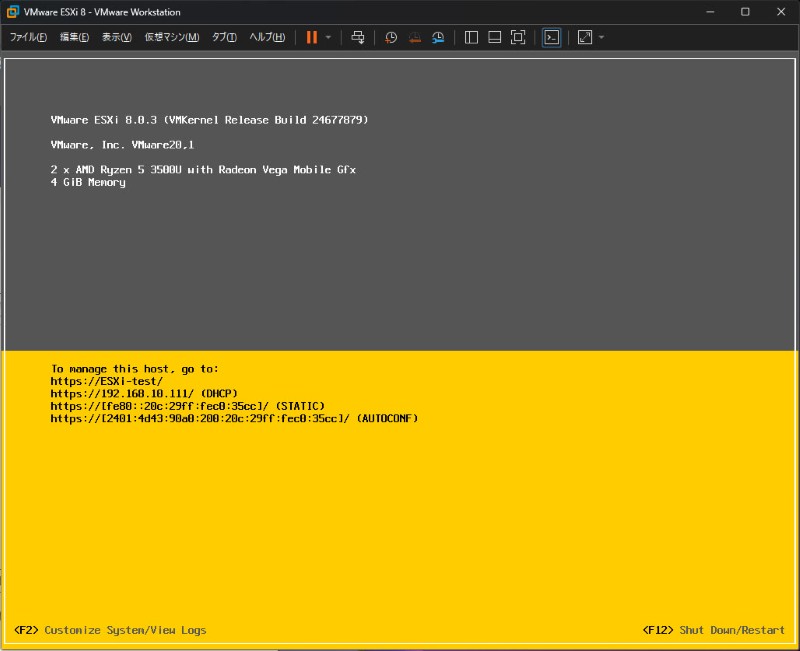
Task: Expand the stretch display dropdown arrow
Action: [601, 38]
